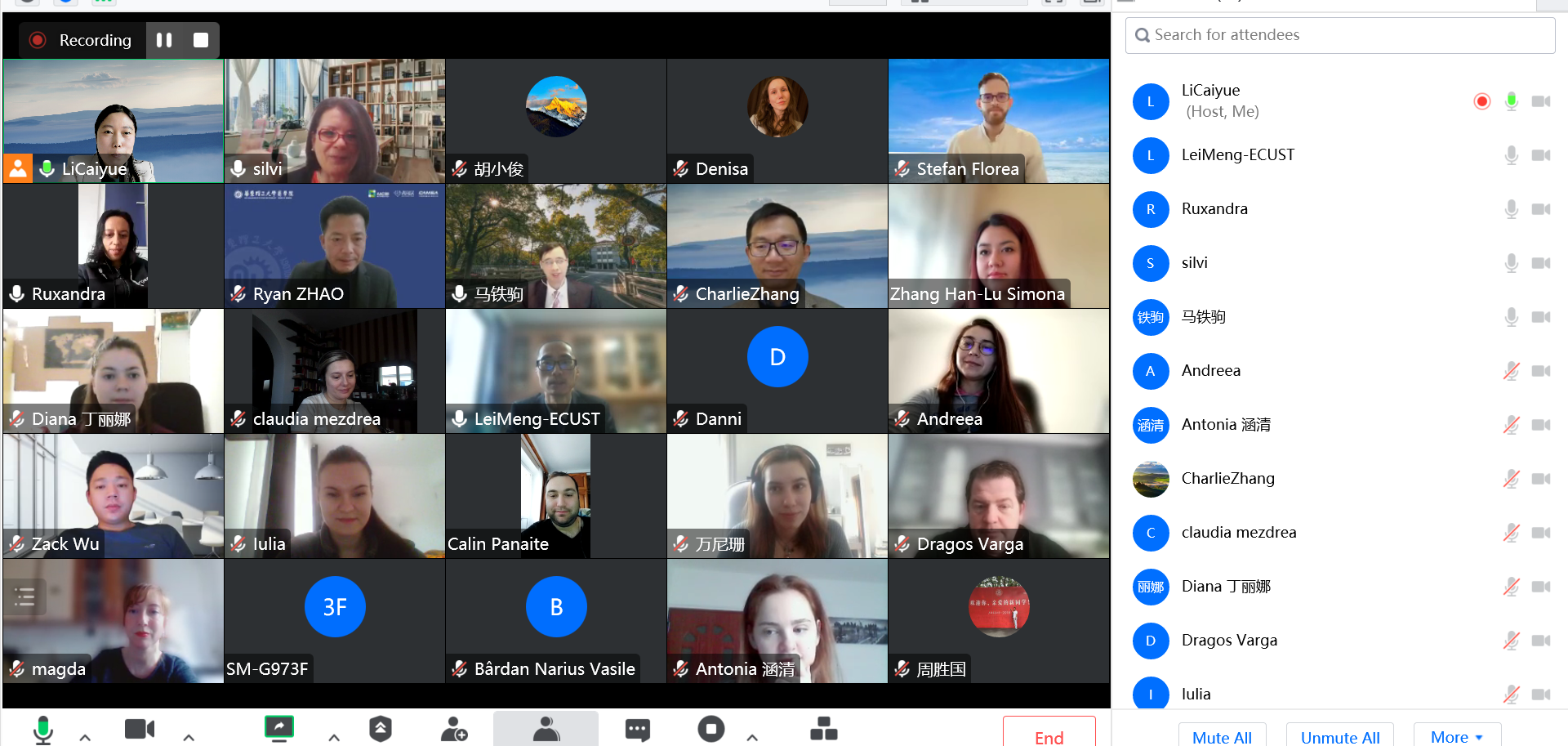Open the green Share Screen icon

279,728
